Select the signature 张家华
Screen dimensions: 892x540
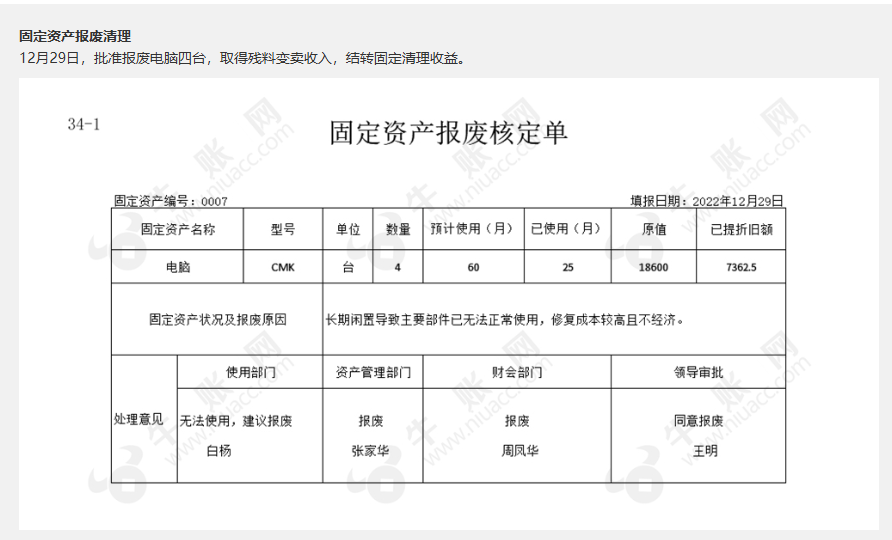coord(371,451)
